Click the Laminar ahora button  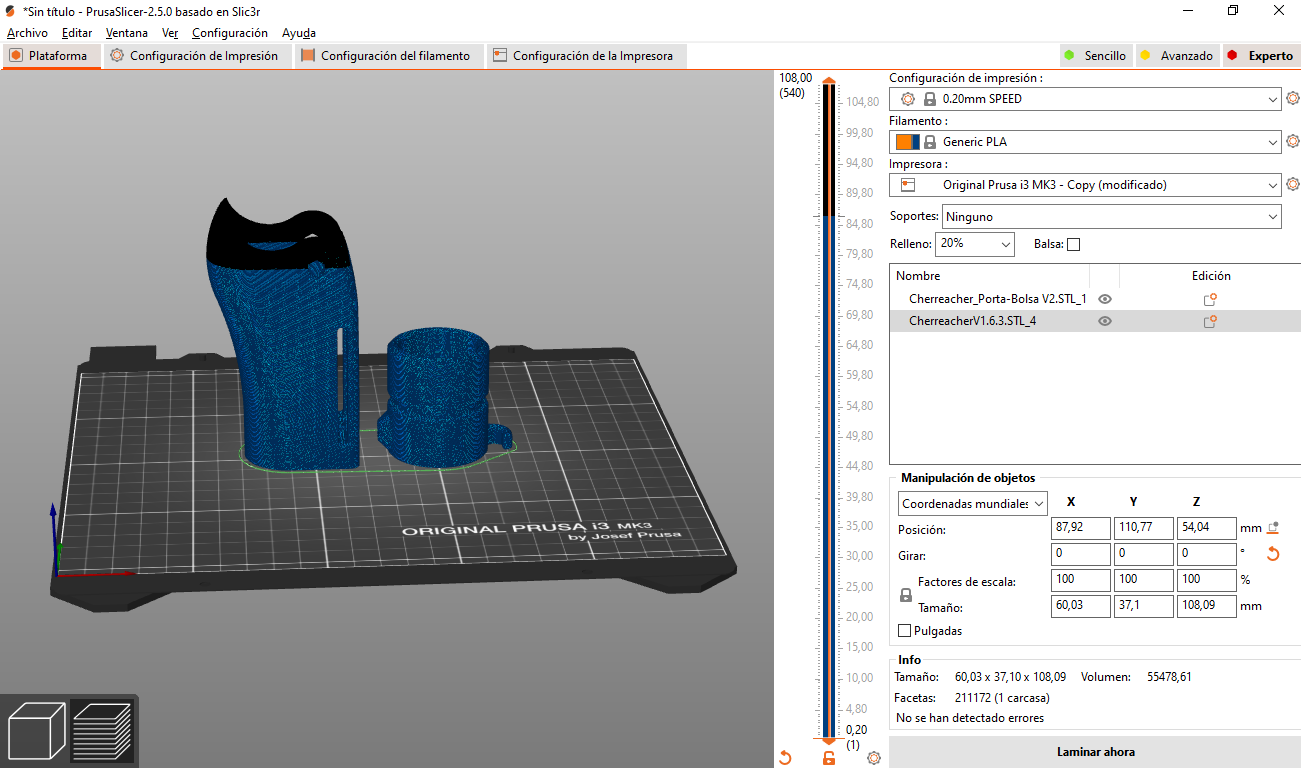click(x=1095, y=752)
